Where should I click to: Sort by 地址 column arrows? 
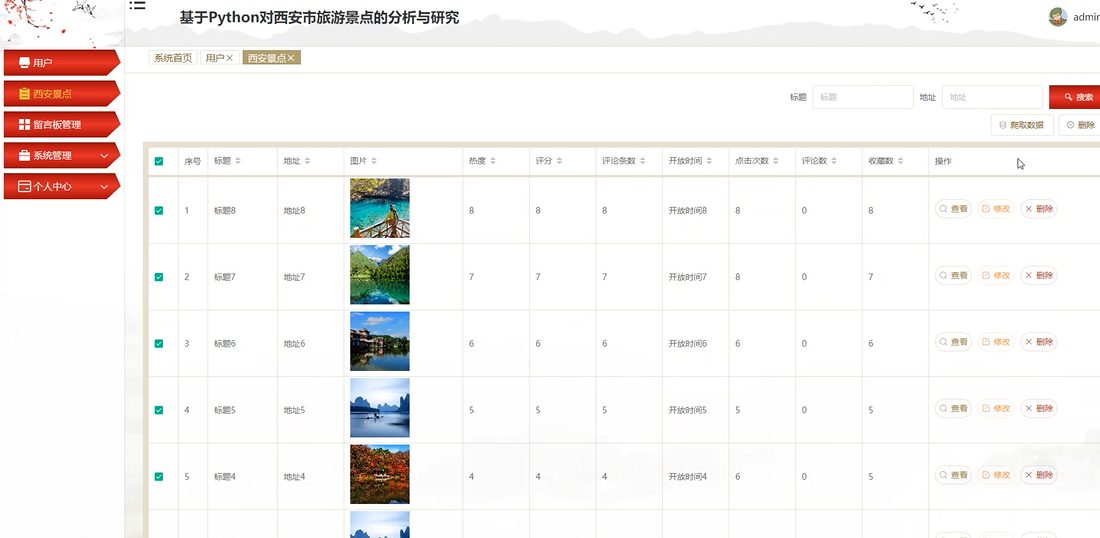(x=307, y=161)
